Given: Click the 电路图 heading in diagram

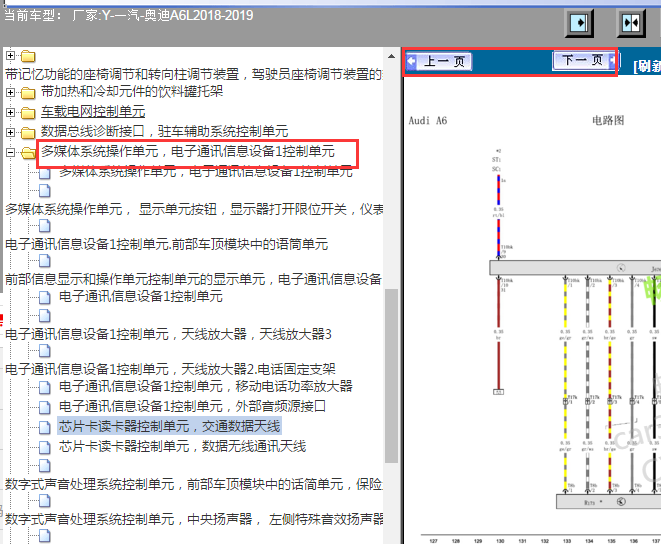Looking at the screenshot, I should (x=607, y=120).
